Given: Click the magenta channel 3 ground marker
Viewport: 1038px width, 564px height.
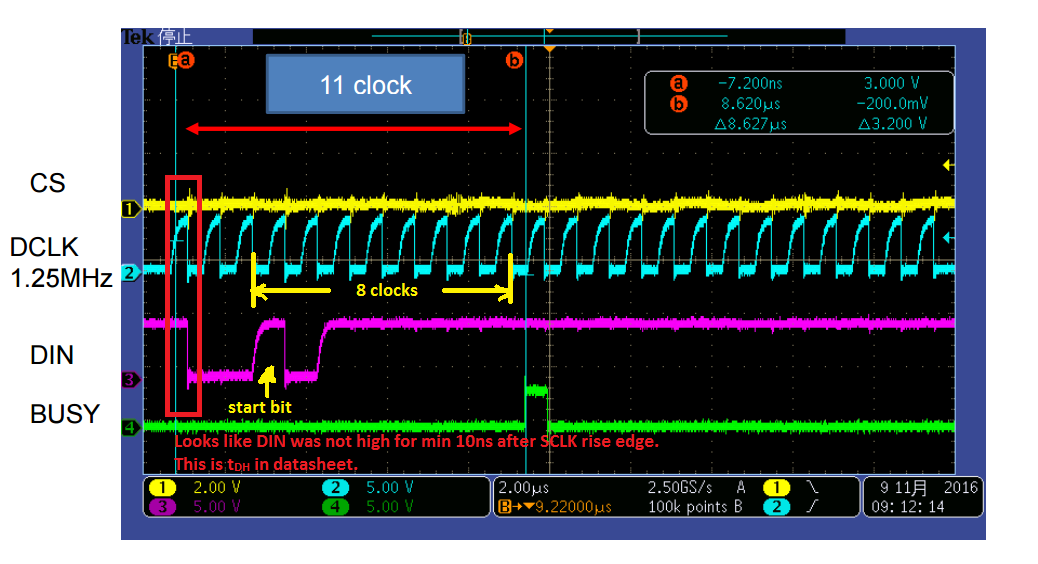Looking at the screenshot, I should tap(131, 380).
